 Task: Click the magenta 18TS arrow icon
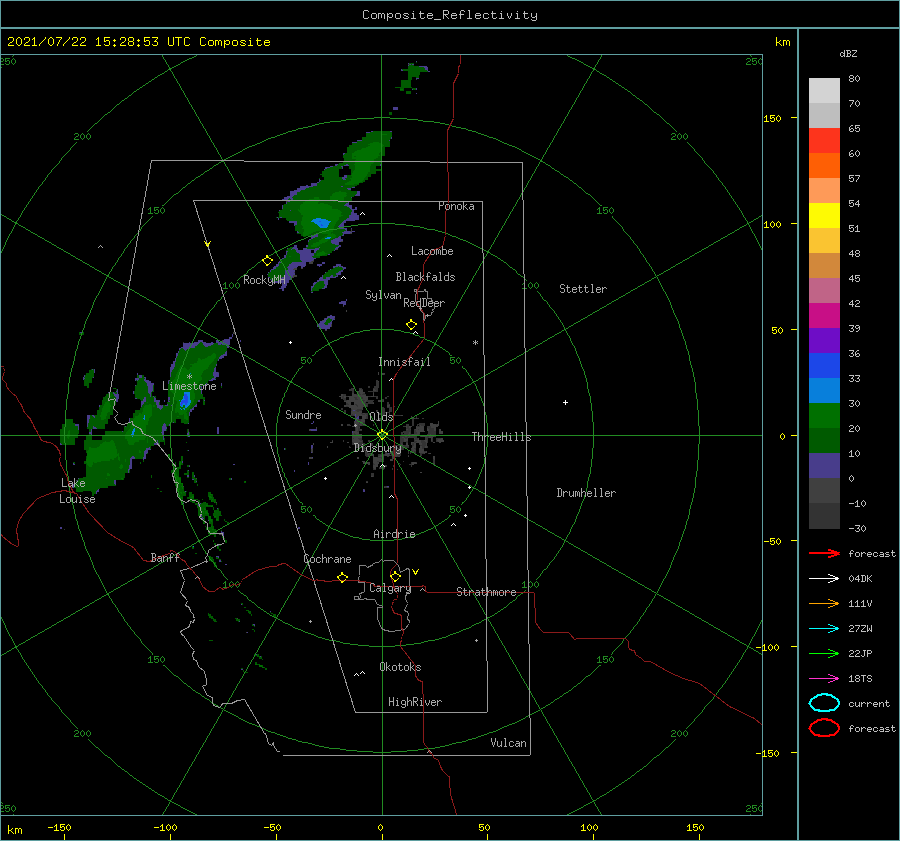824,679
